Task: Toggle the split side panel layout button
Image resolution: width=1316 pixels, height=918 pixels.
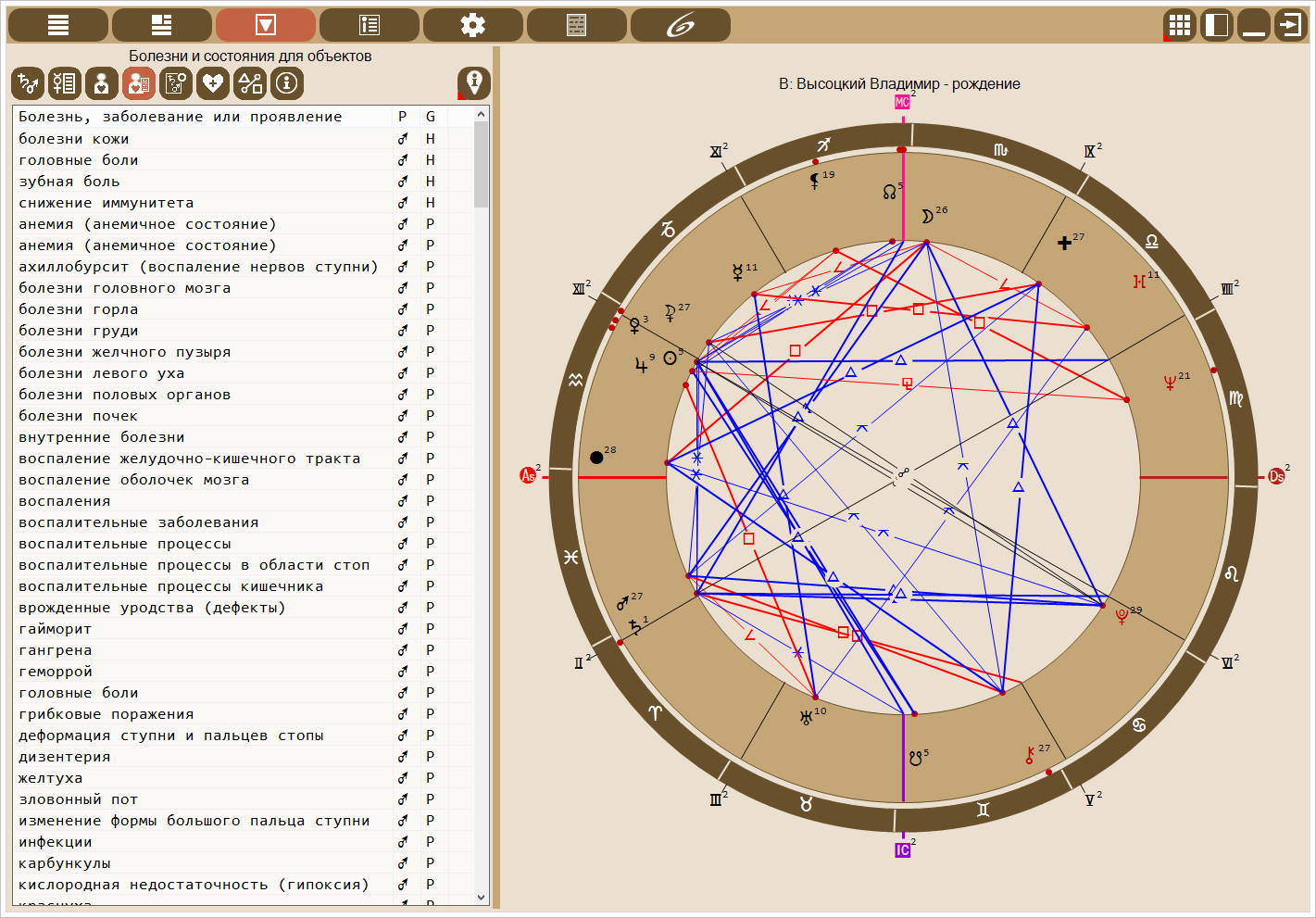Action: (1217, 25)
